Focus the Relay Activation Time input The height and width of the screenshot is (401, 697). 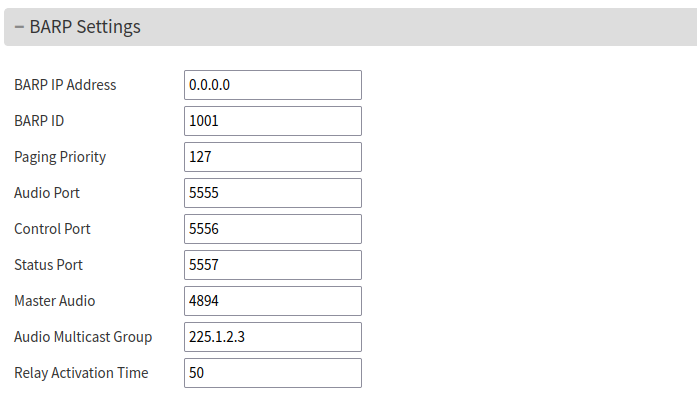click(272, 373)
